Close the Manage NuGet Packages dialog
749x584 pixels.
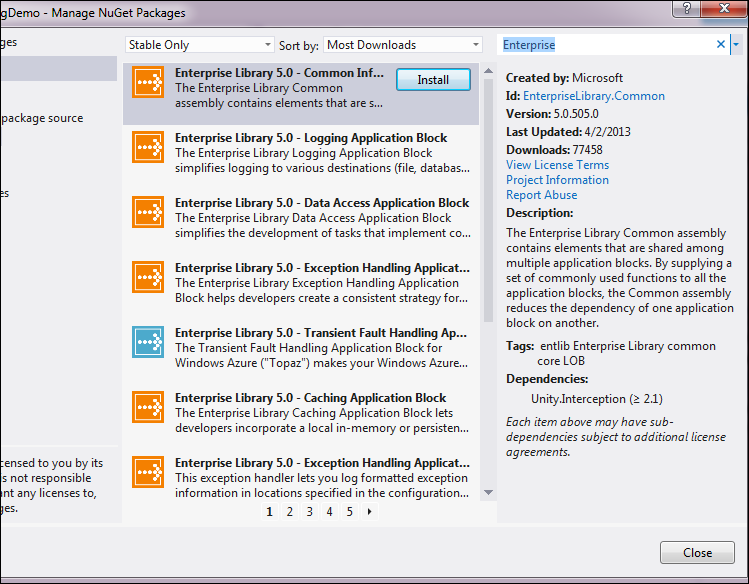click(697, 552)
